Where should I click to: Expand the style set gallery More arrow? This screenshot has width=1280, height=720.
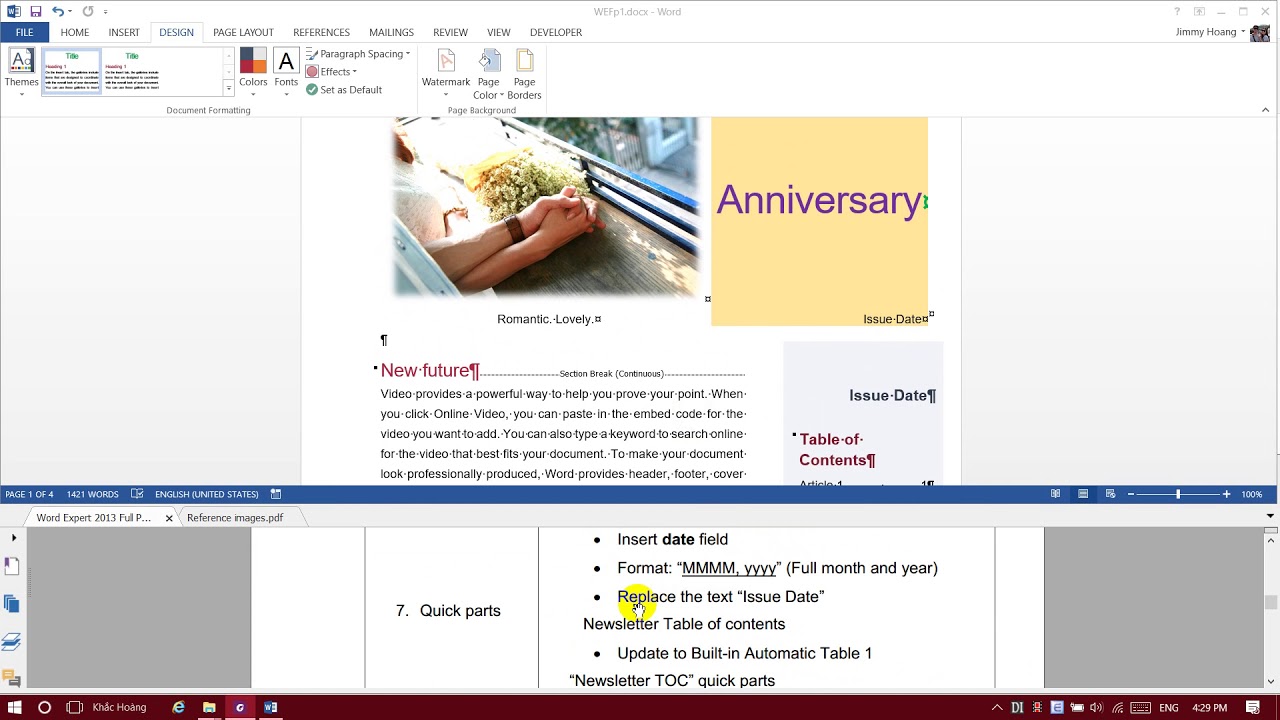pos(229,88)
